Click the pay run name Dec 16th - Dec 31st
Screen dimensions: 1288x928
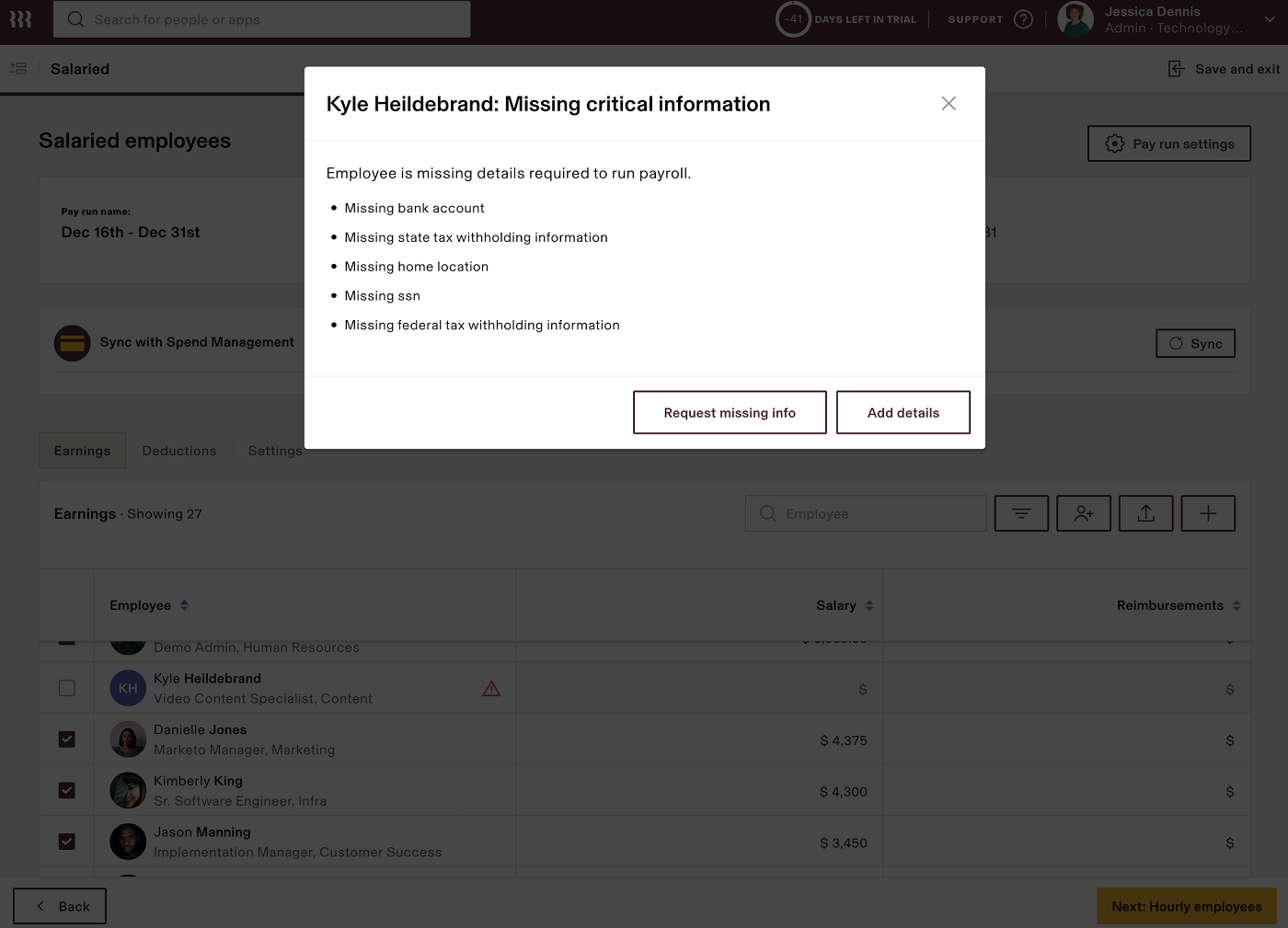click(131, 233)
